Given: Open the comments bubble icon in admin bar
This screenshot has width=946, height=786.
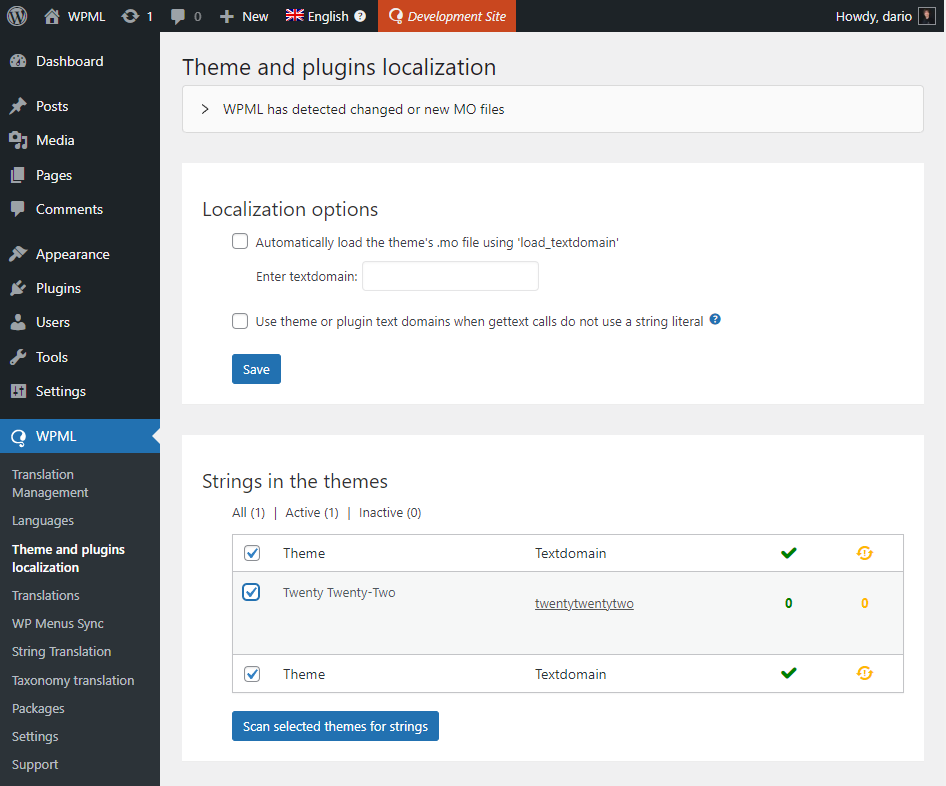Looking at the screenshot, I should 177,16.
